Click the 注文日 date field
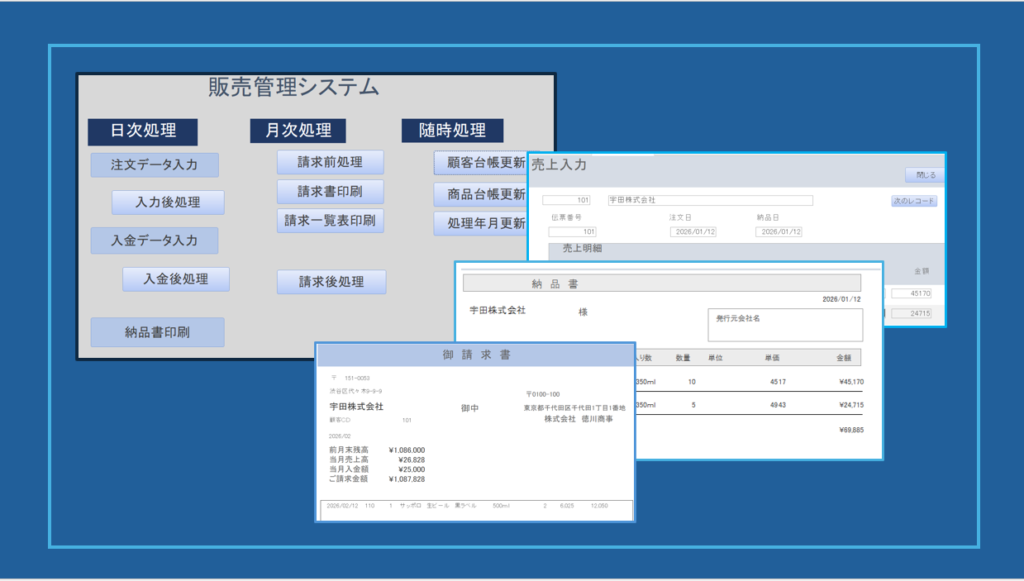1024x581 pixels. coord(694,232)
